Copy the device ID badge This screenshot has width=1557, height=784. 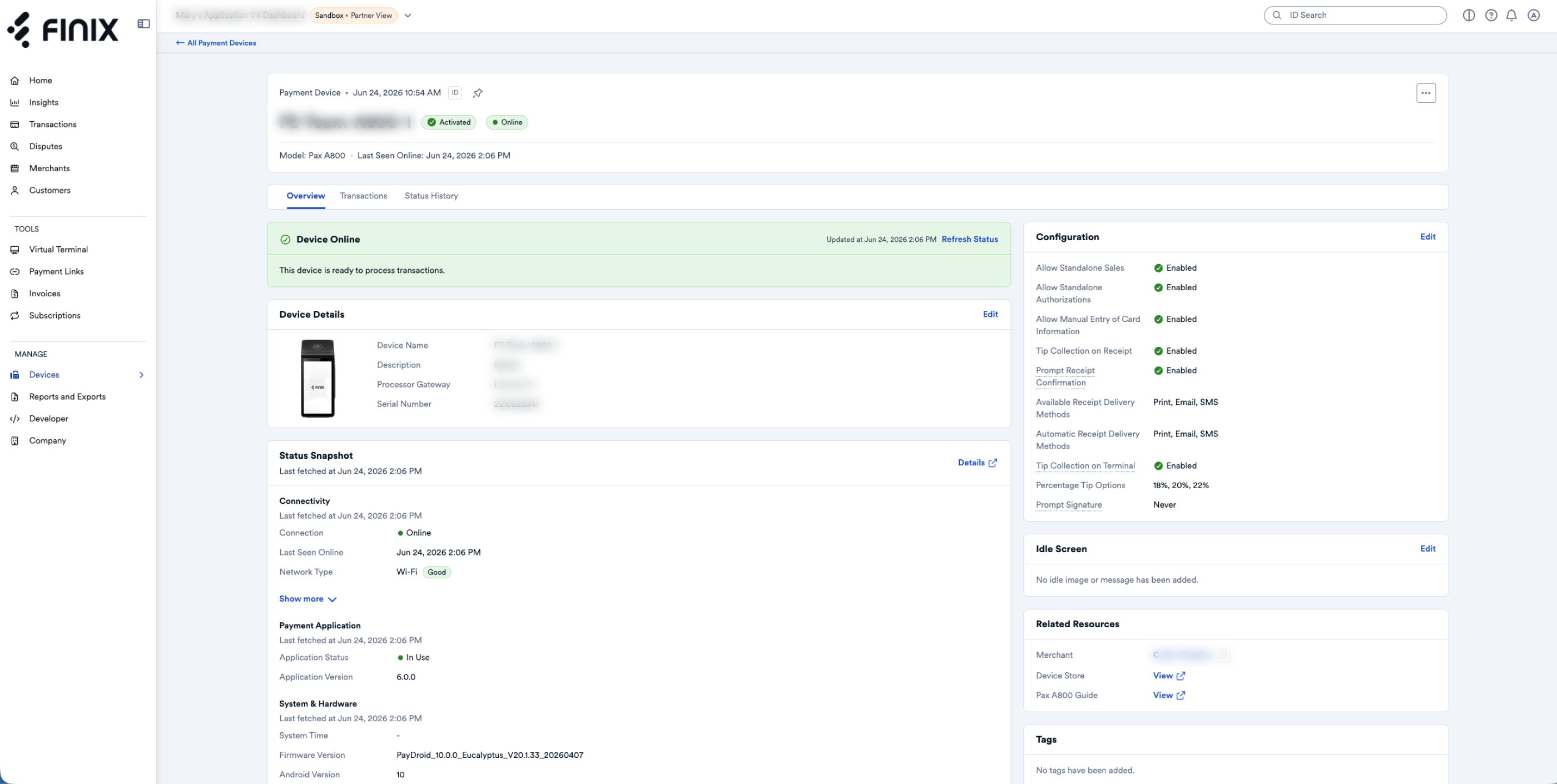click(455, 92)
